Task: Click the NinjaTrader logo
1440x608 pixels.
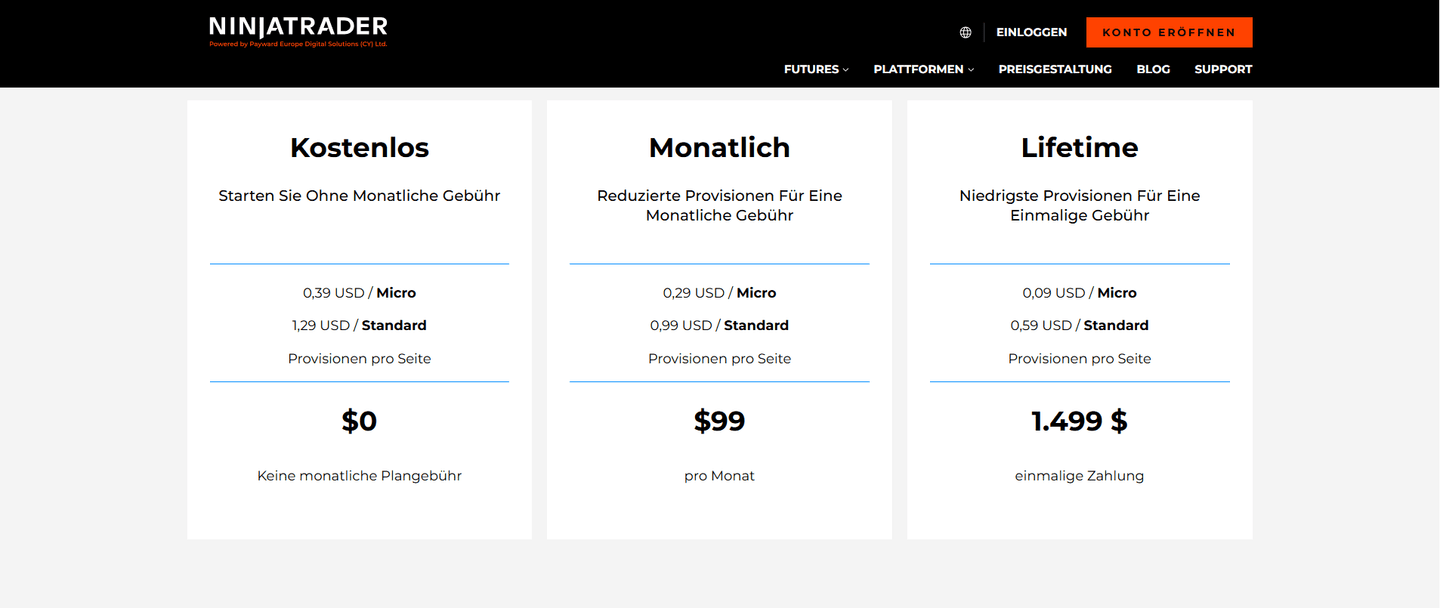Action: (298, 31)
